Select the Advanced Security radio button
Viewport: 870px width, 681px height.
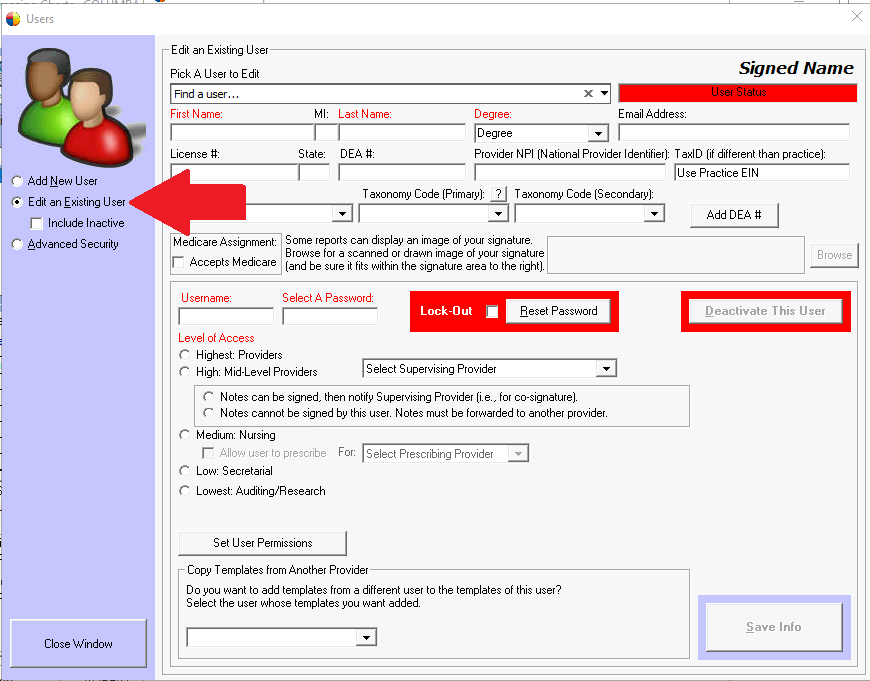click(x=17, y=244)
